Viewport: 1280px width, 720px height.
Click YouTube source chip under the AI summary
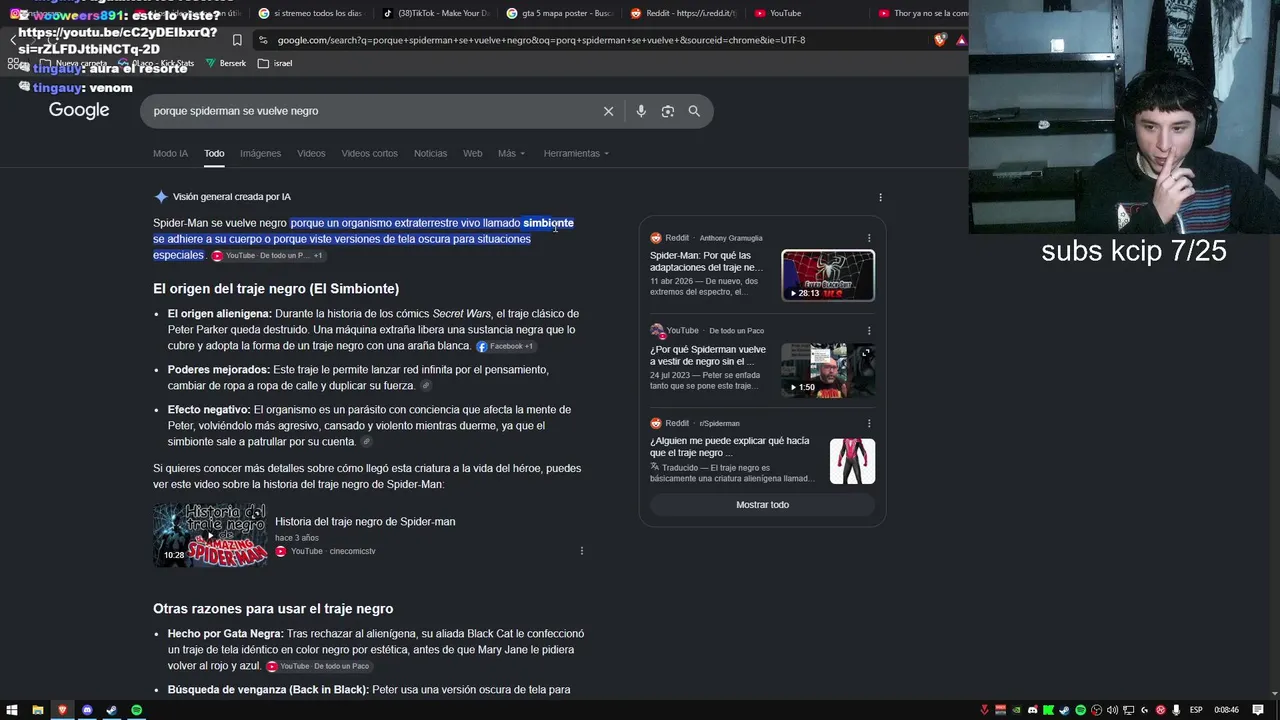pos(266,256)
